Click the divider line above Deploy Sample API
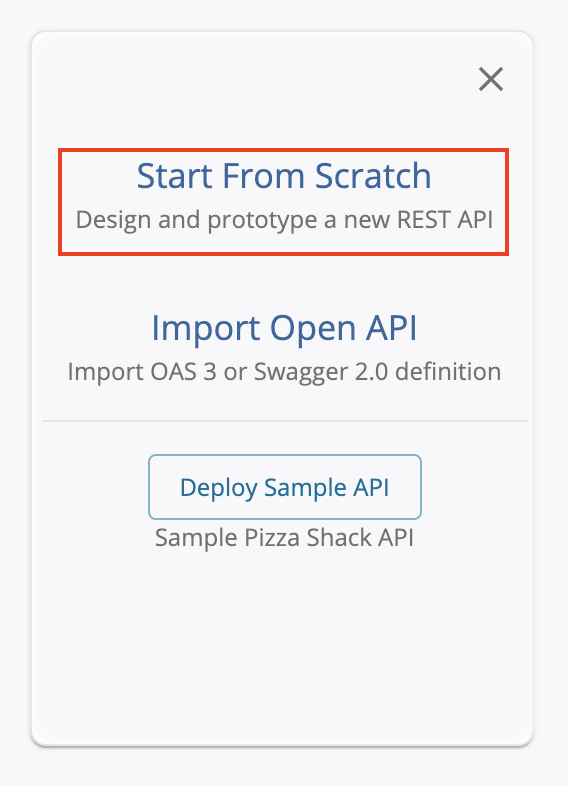Screen dimensions: 568x786 285,421
